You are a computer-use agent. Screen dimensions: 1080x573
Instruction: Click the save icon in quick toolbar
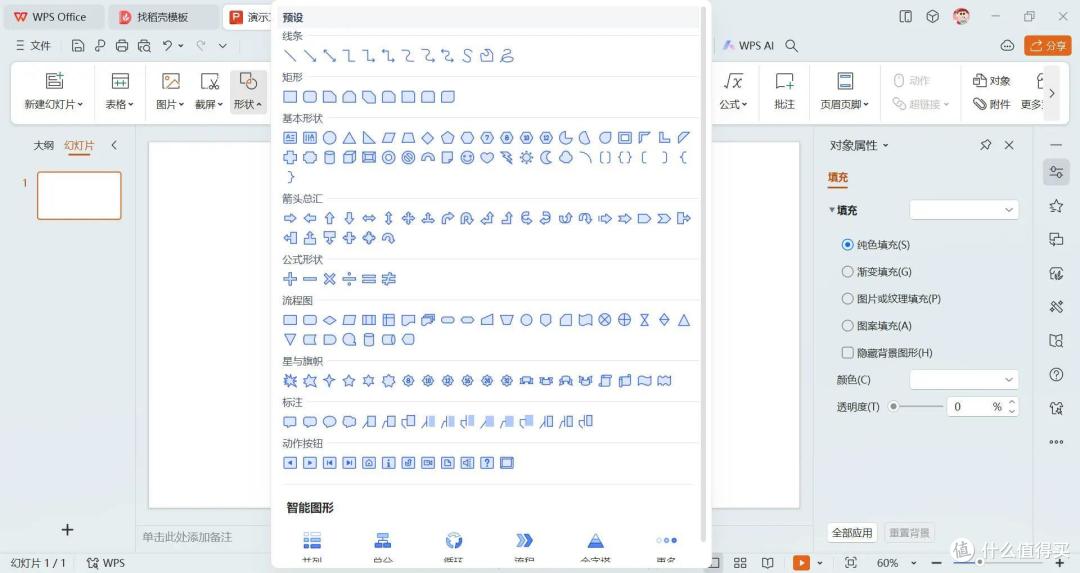(x=78, y=45)
